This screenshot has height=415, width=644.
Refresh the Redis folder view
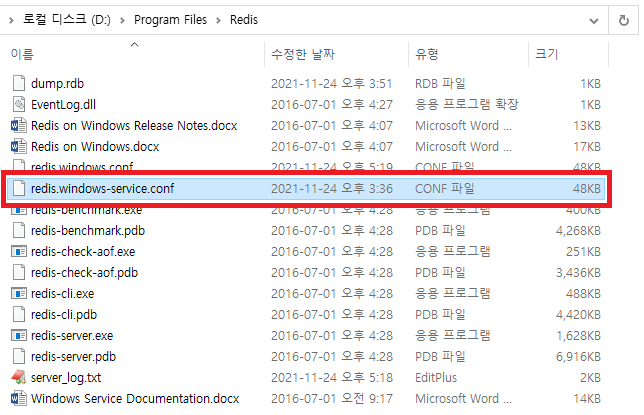pos(623,20)
